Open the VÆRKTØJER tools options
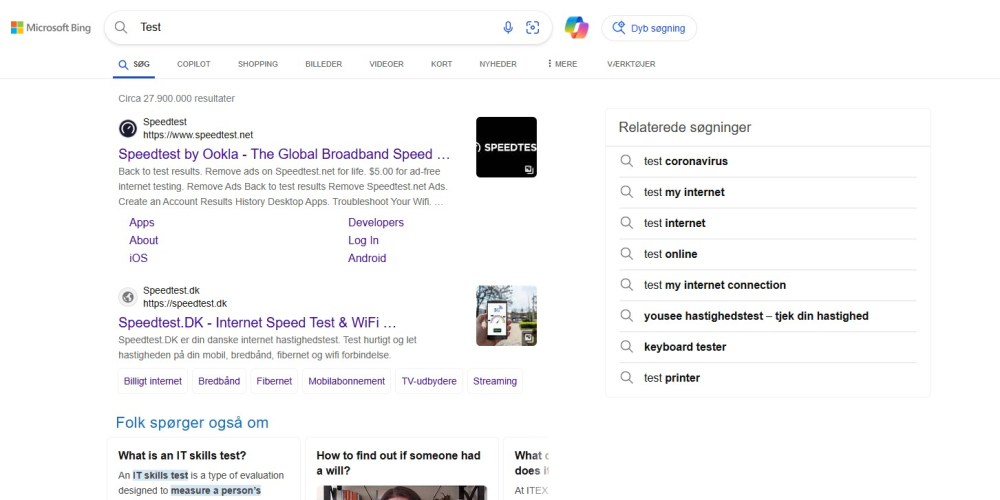The width and height of the screenshot is (1000, 500). coord(631,64)
